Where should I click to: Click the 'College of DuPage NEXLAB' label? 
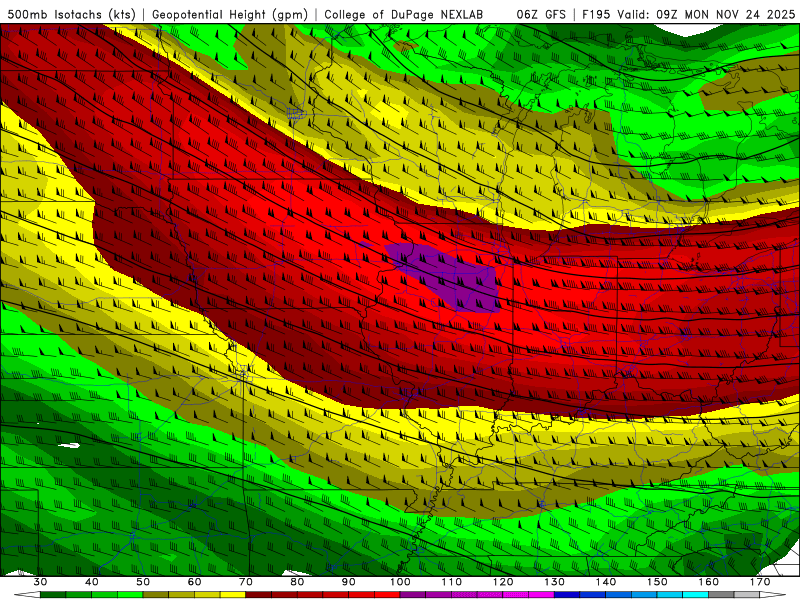coord(403,14)
